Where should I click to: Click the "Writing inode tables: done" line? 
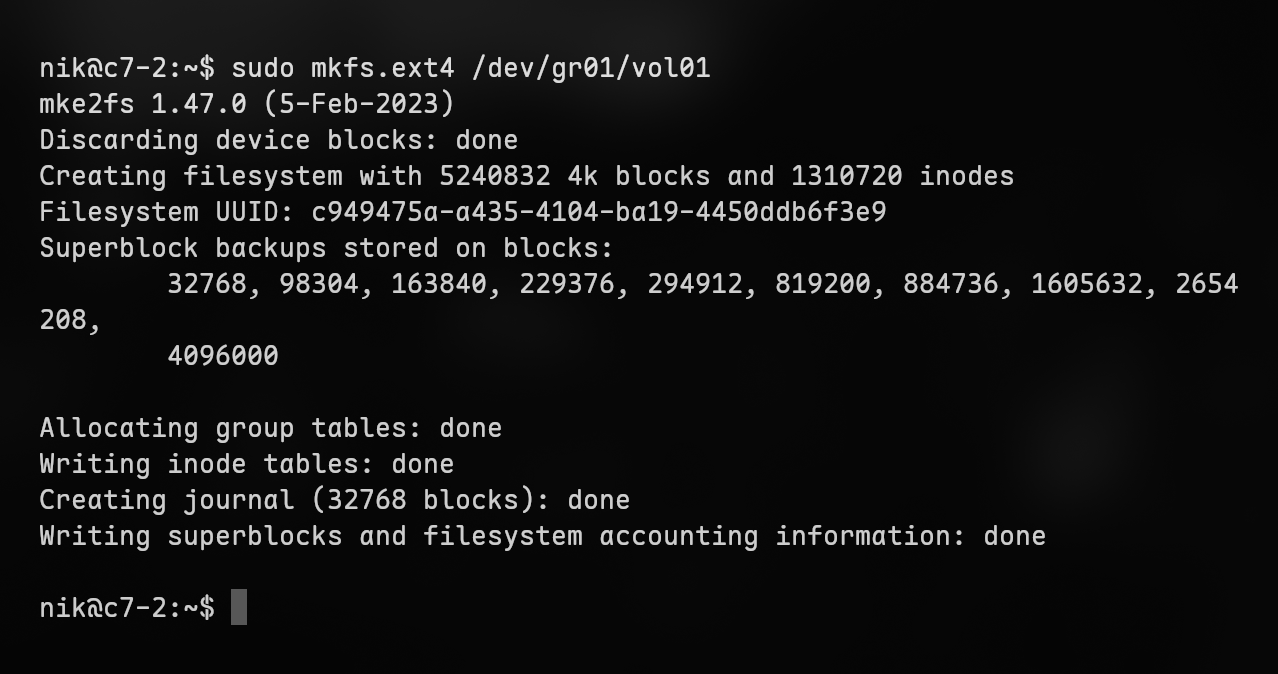(x=246, y=464)
